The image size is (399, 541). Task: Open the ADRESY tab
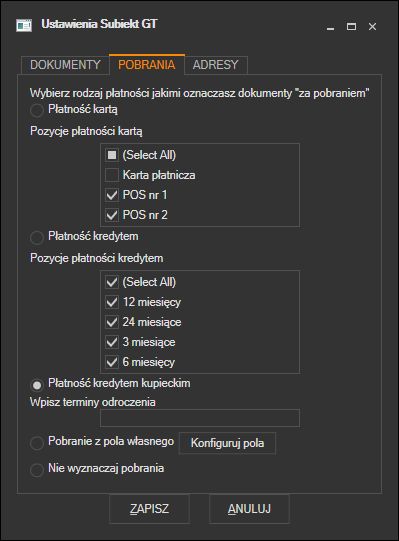(216, 65)
